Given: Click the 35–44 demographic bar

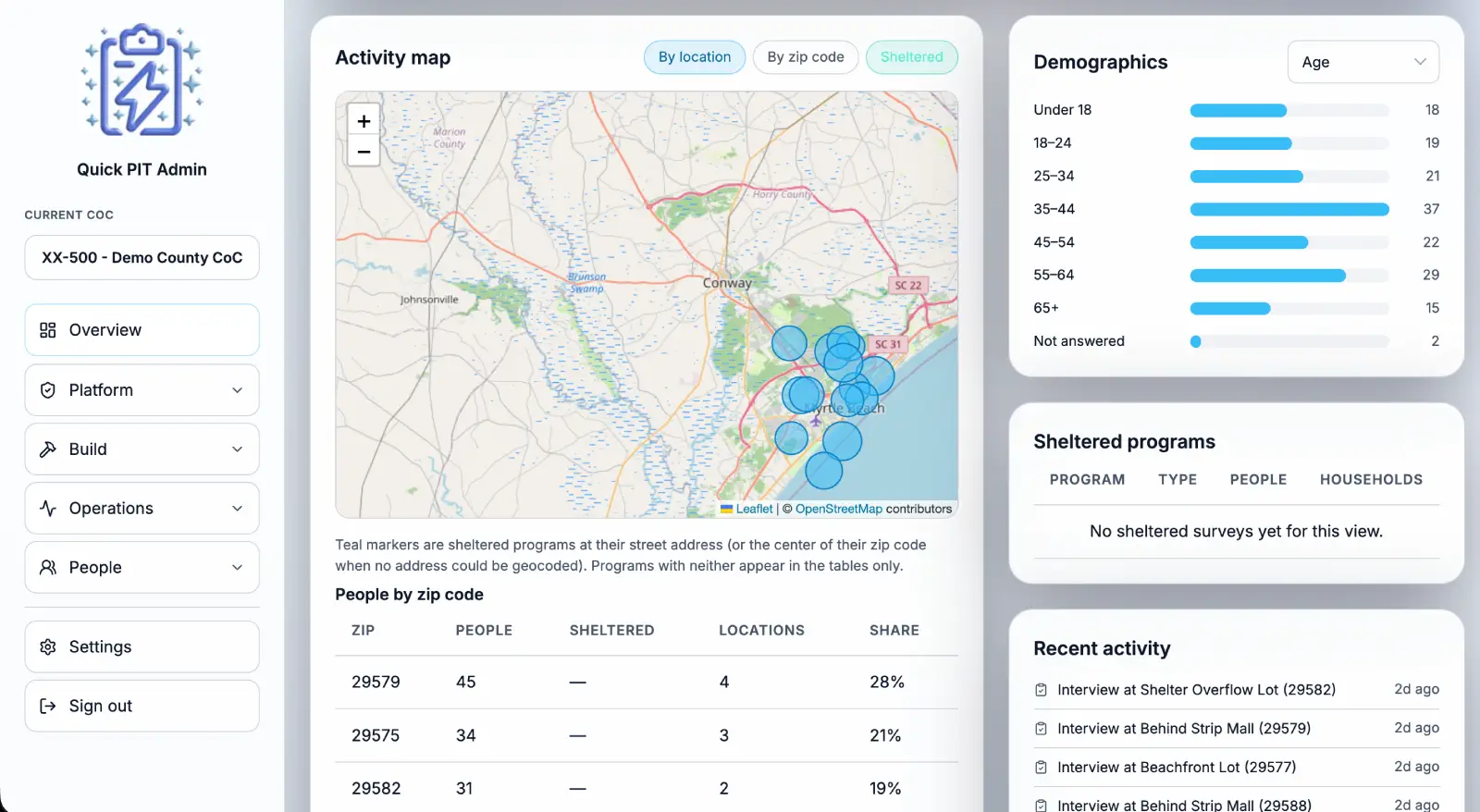Looking at the screenshot, I should click(x=1289, y=209).
